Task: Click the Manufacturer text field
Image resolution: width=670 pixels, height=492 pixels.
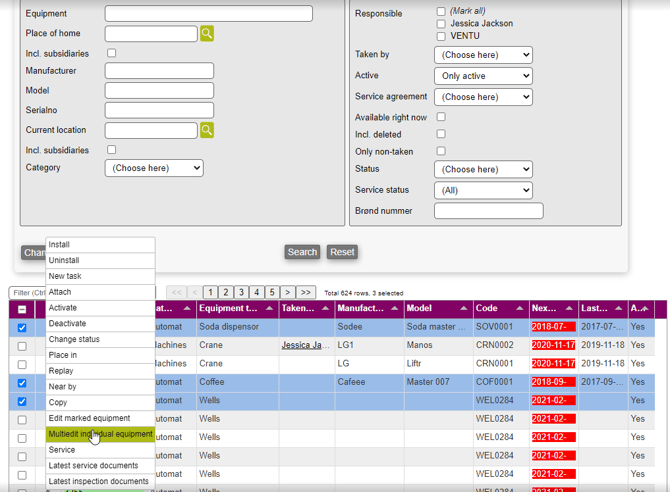Action: click(159, 71)
